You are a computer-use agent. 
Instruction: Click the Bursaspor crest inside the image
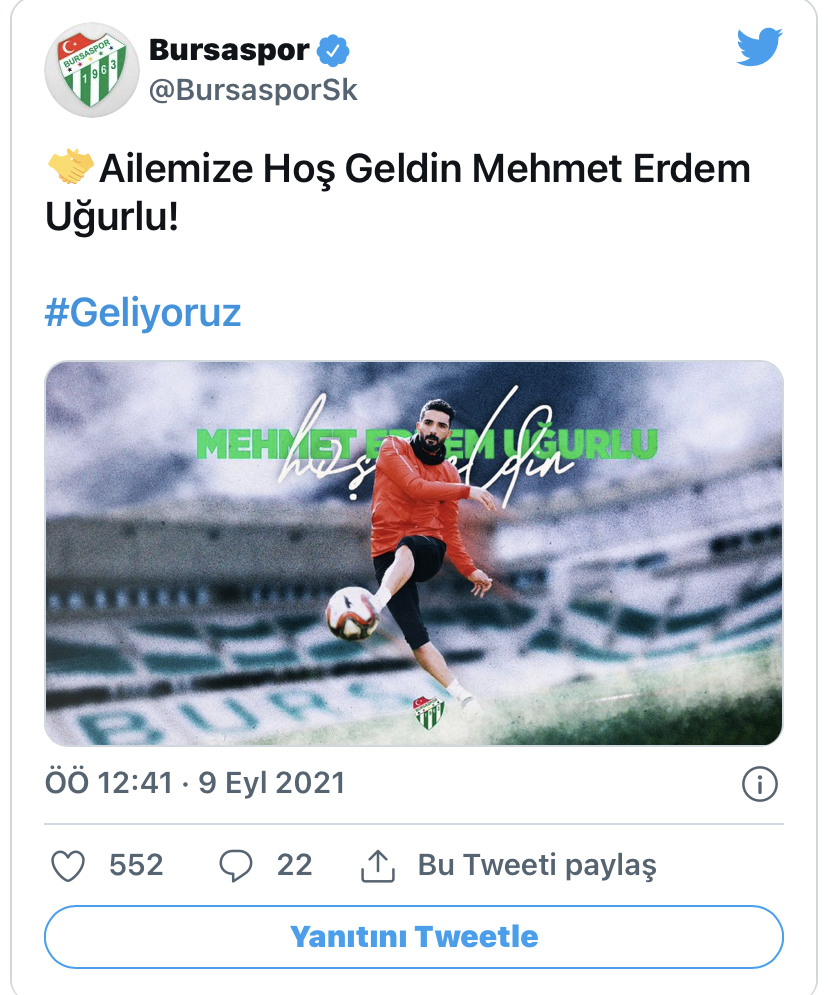(429, 713)
